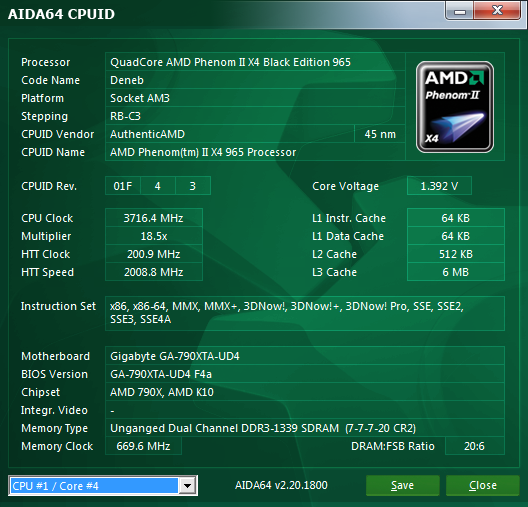The width and height of the screenshot is (528, 507).
Task: Click the Motherboard label
Action: point(56,356)
